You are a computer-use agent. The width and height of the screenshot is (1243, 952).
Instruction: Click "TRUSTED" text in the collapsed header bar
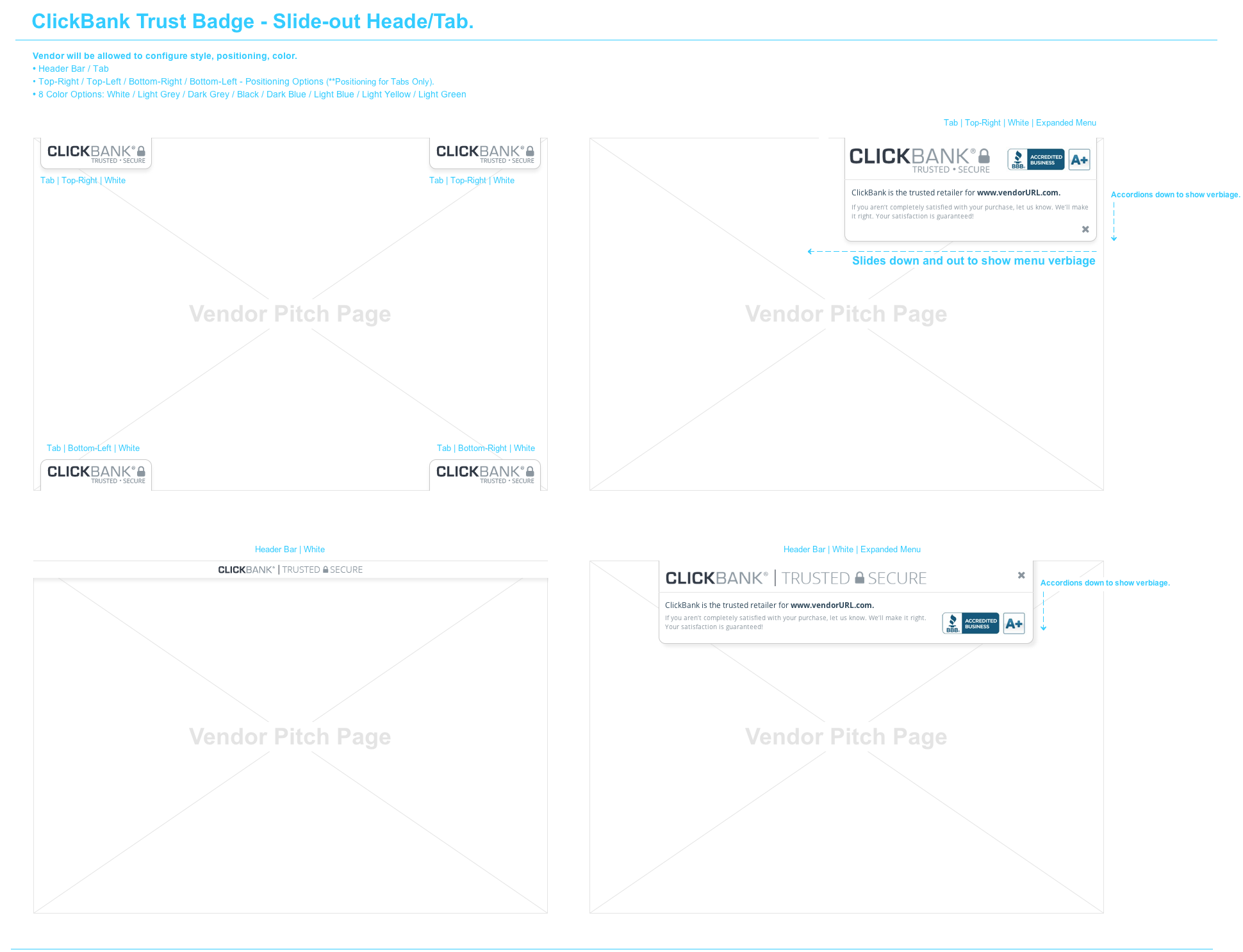301,570
